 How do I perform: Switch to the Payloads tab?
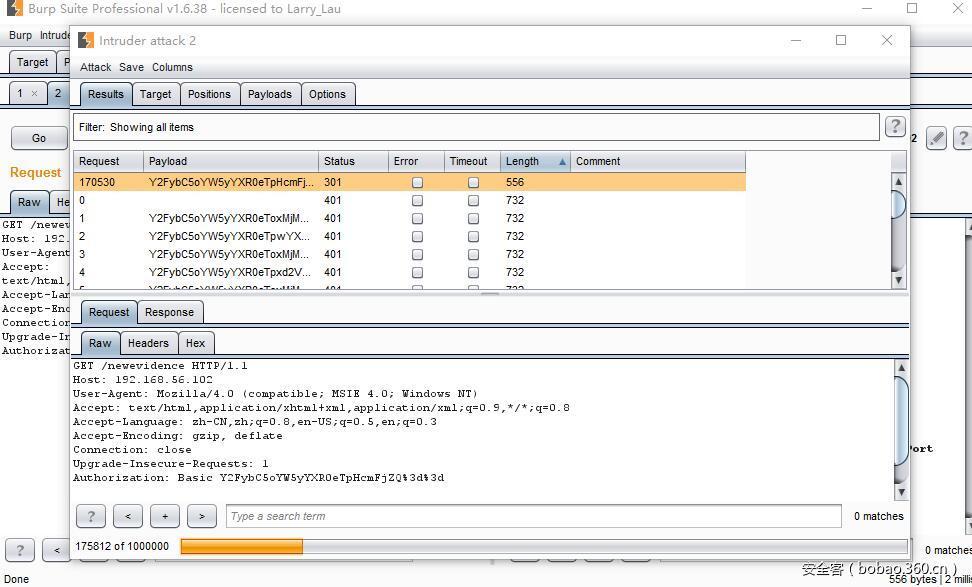pyautogui.click(x=269, y=94)
